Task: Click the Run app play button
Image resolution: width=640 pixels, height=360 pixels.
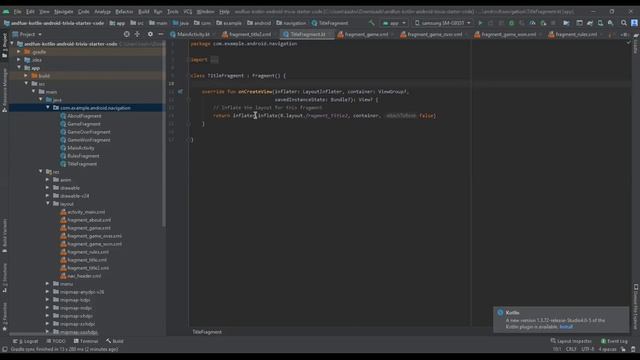Action: point(480,23)
